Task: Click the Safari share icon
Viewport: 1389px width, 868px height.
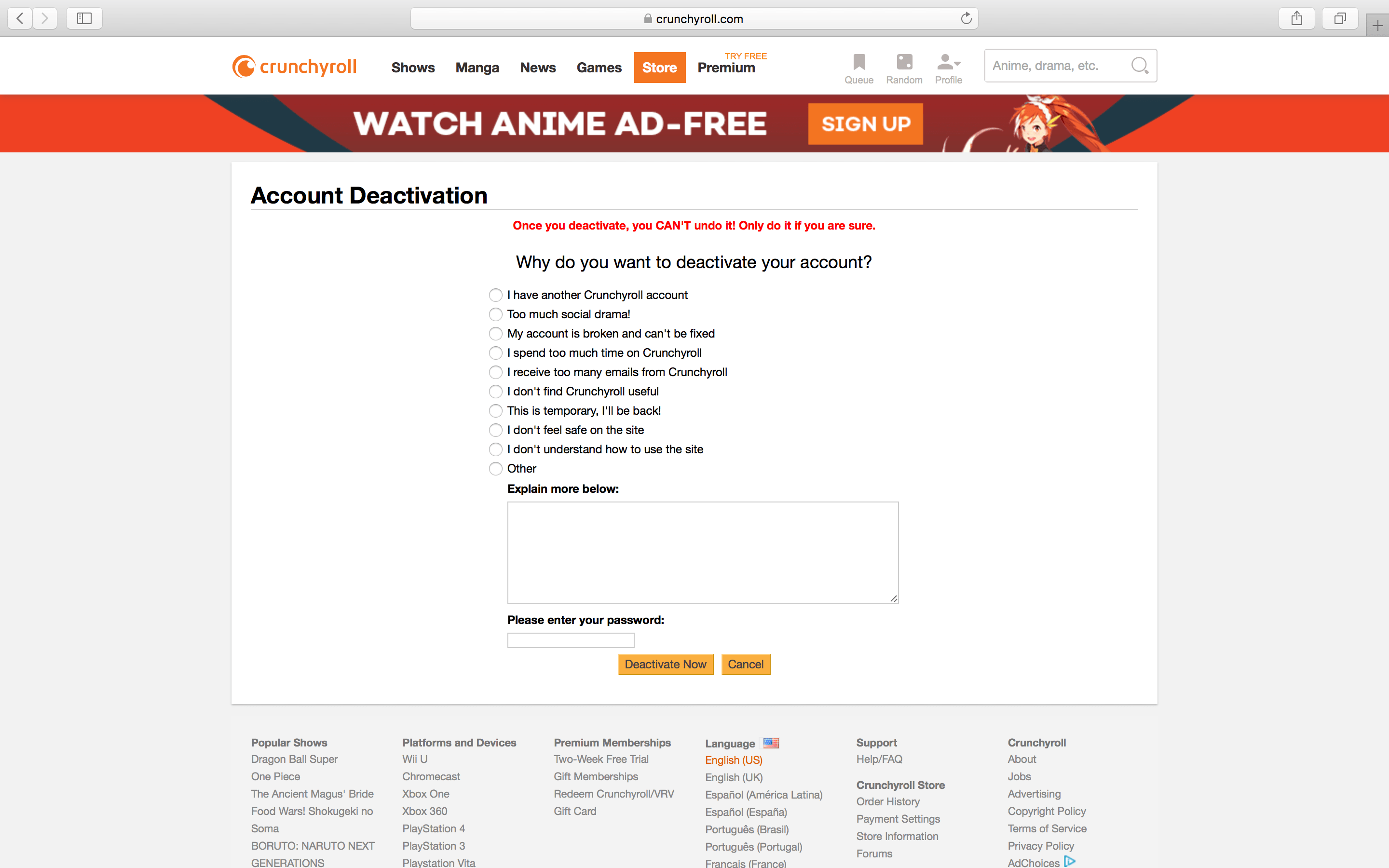Action: click(1296, 18)
